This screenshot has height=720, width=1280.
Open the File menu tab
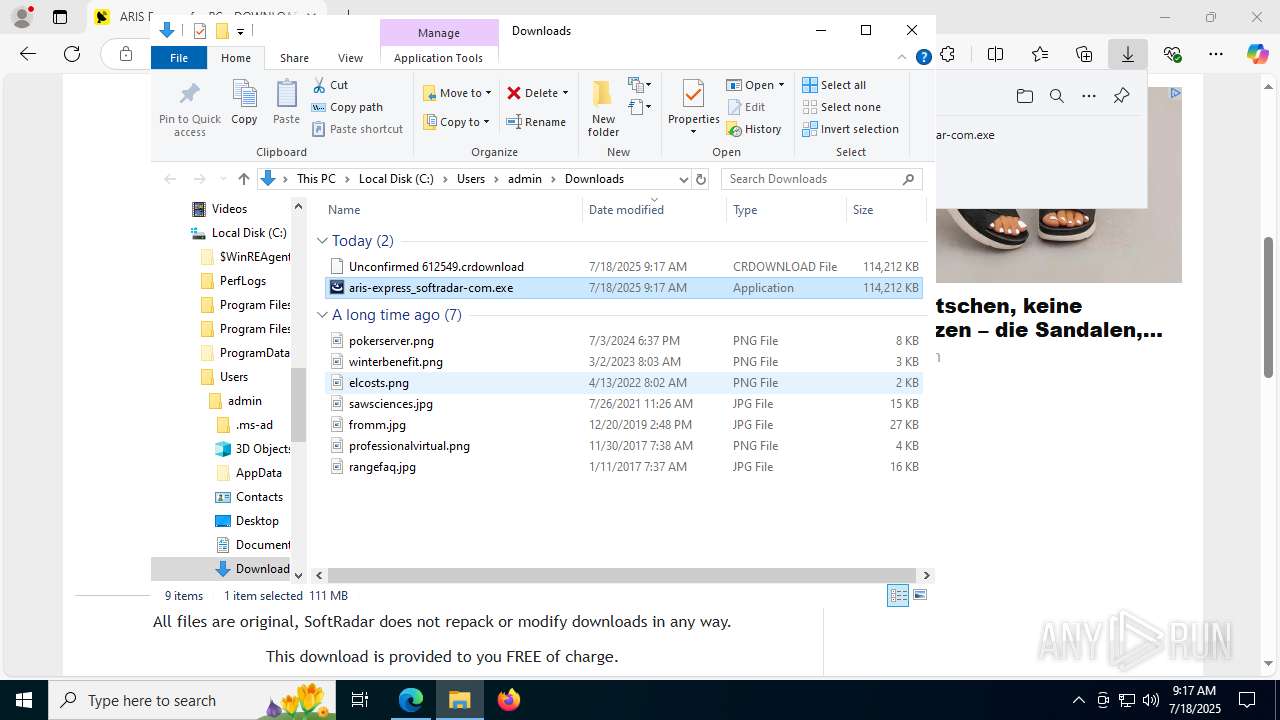[179, 58]
